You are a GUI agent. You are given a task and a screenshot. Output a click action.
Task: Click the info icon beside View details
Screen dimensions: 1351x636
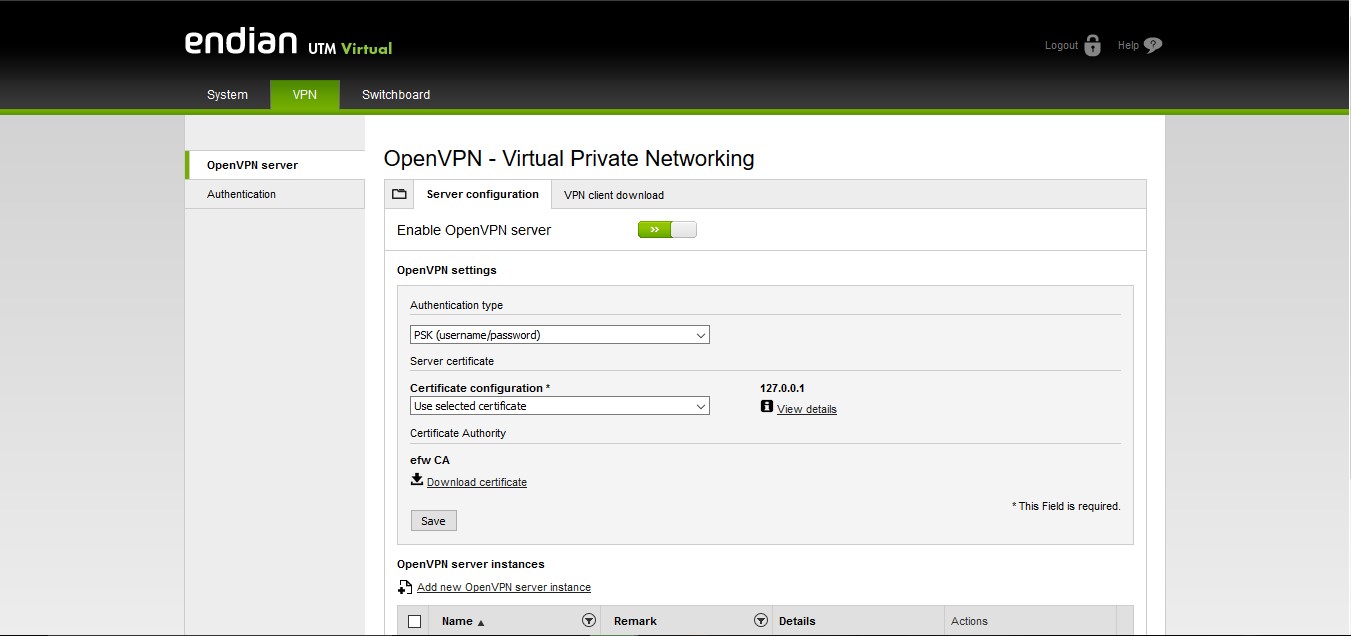(767, 407)
